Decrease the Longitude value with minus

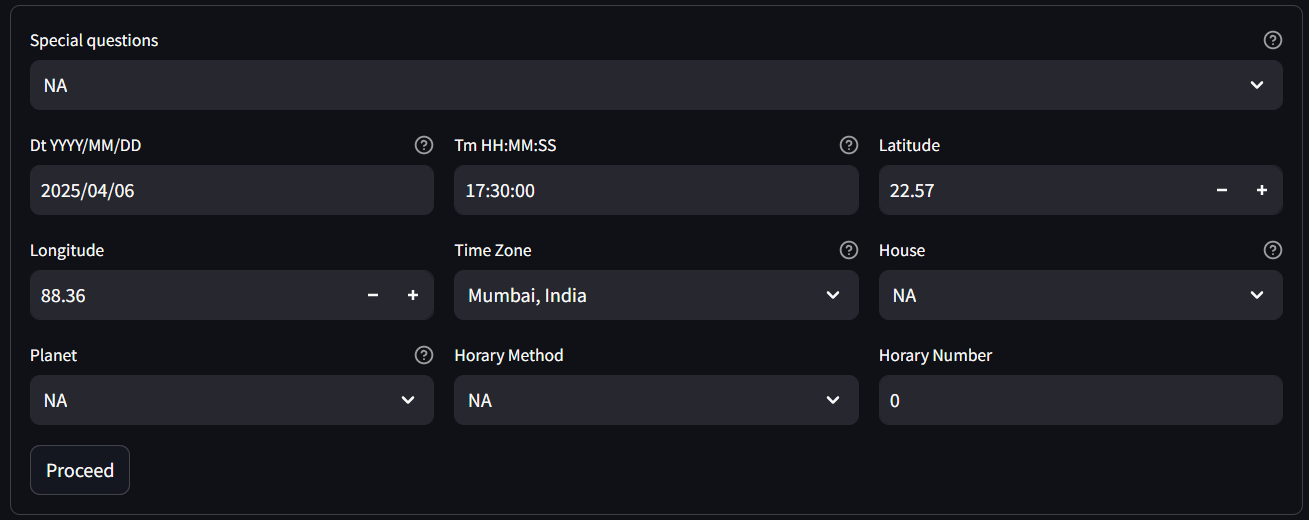pos(373,295)
